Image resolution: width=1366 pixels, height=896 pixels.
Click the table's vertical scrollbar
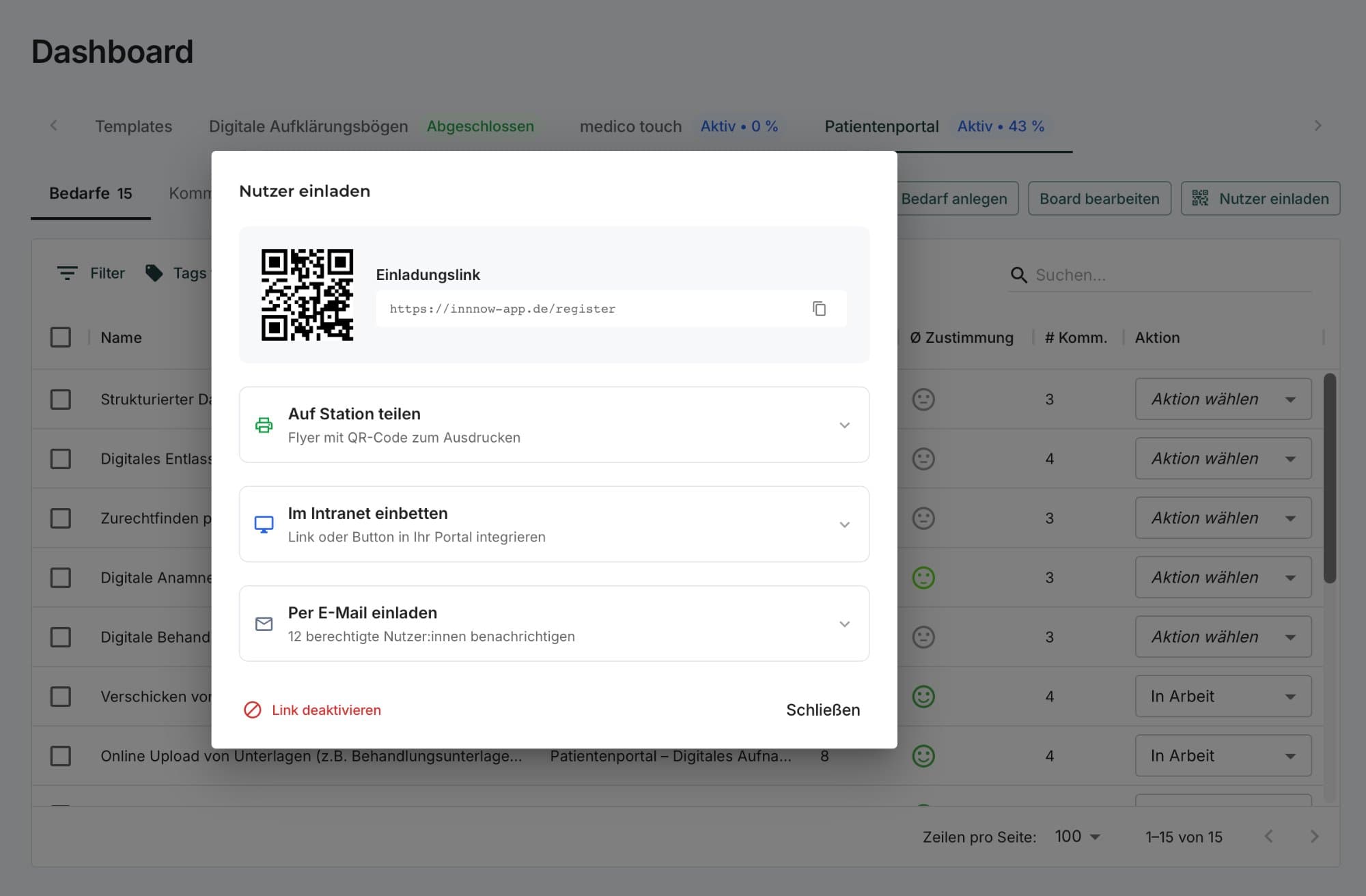pos(1329,478)
